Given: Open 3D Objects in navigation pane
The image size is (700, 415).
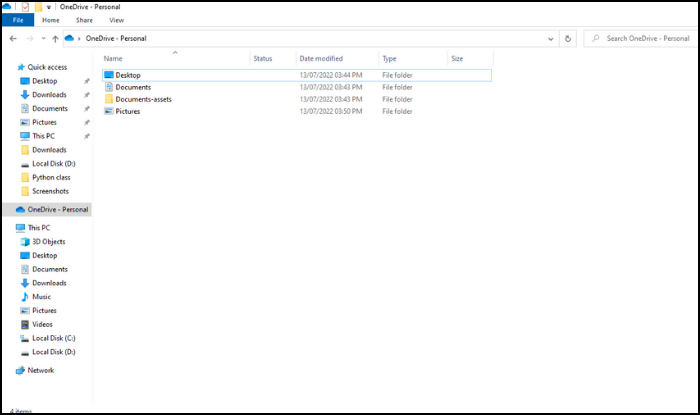Looking at the screenshot, I should click(47, 241).
